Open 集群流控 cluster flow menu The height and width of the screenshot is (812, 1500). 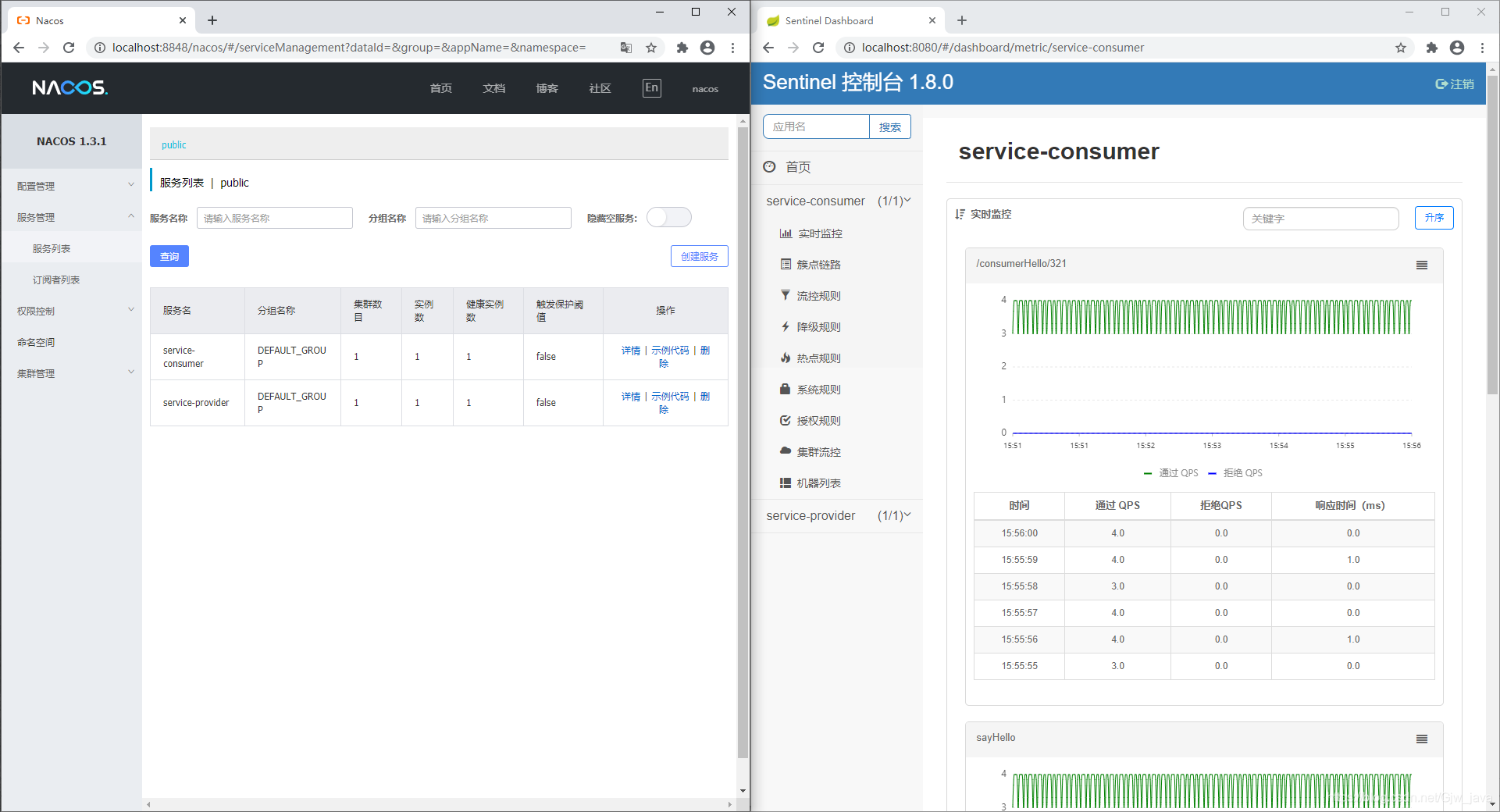(811, 452)
